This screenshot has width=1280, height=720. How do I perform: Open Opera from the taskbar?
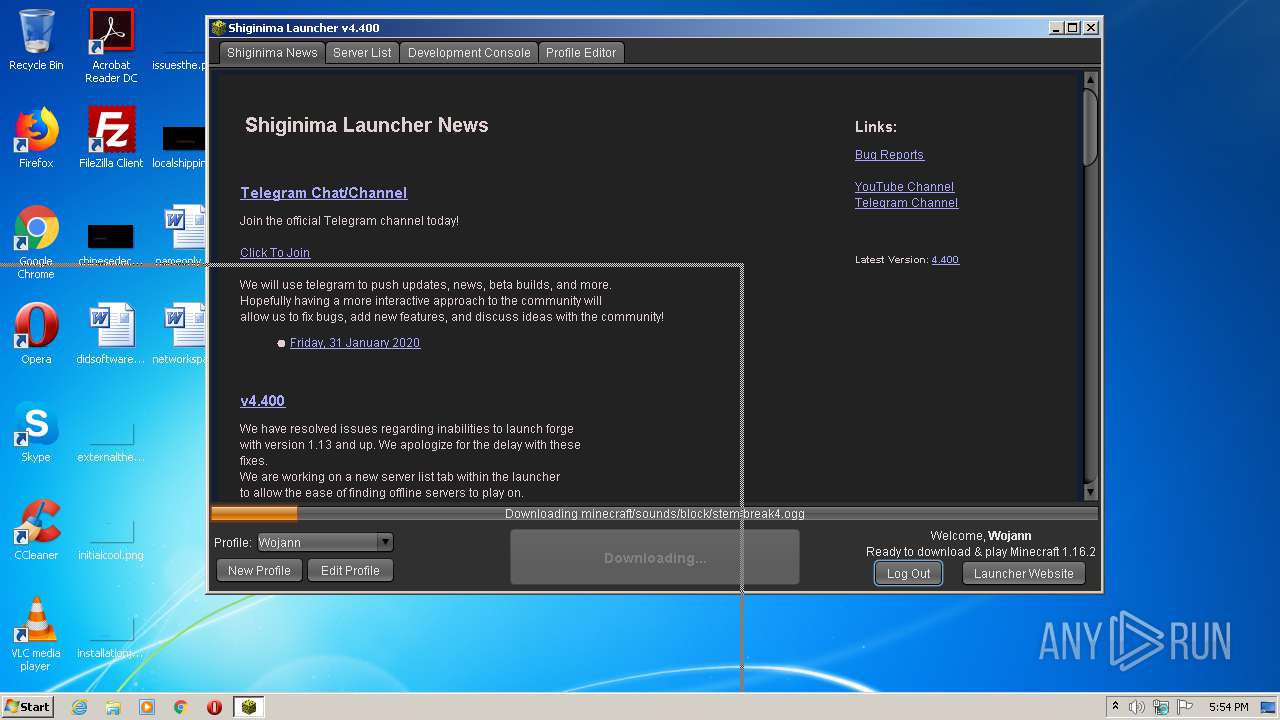[x=214, y=707]
